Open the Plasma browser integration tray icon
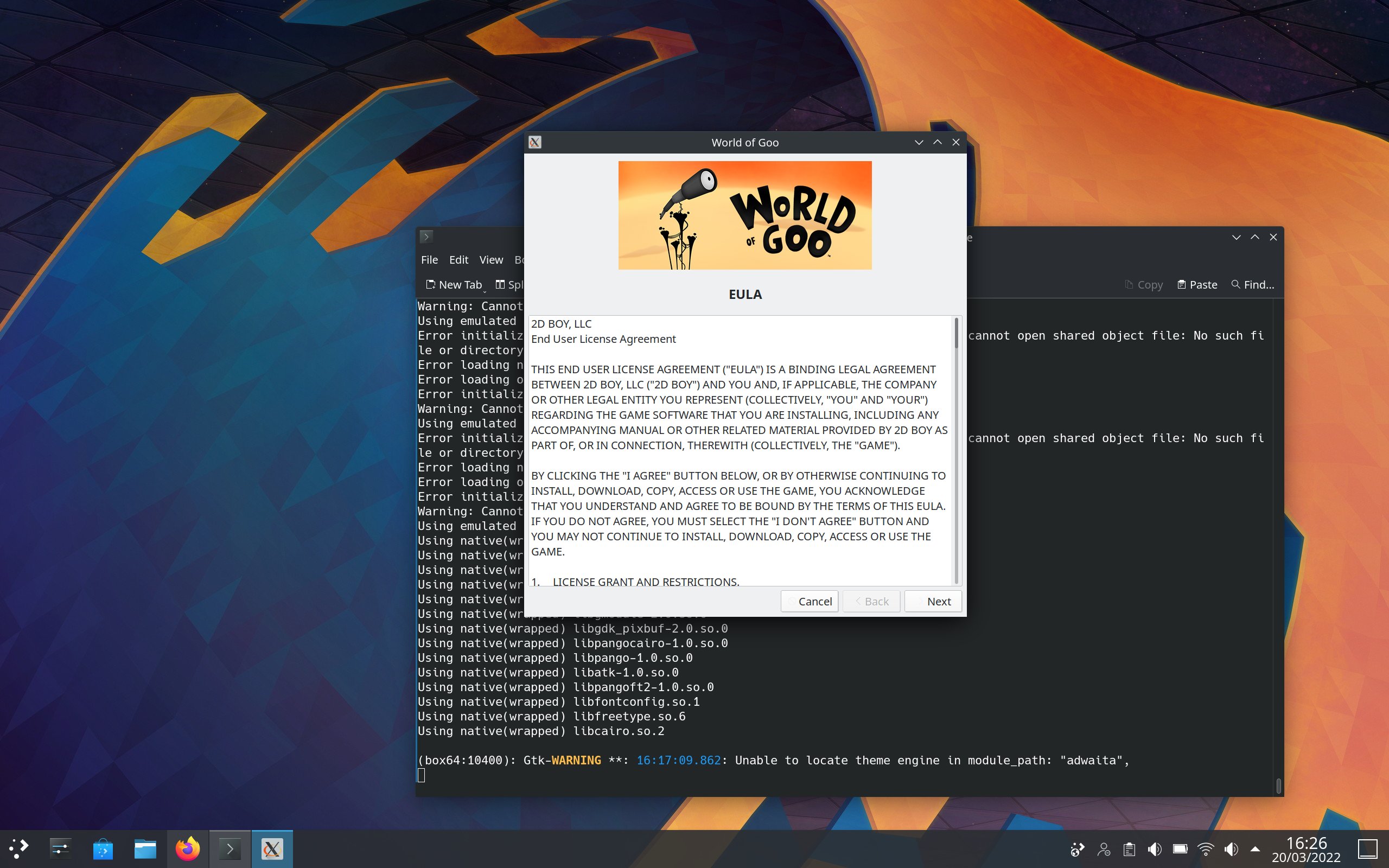The image size is (1389, 868). (1078, 849)
